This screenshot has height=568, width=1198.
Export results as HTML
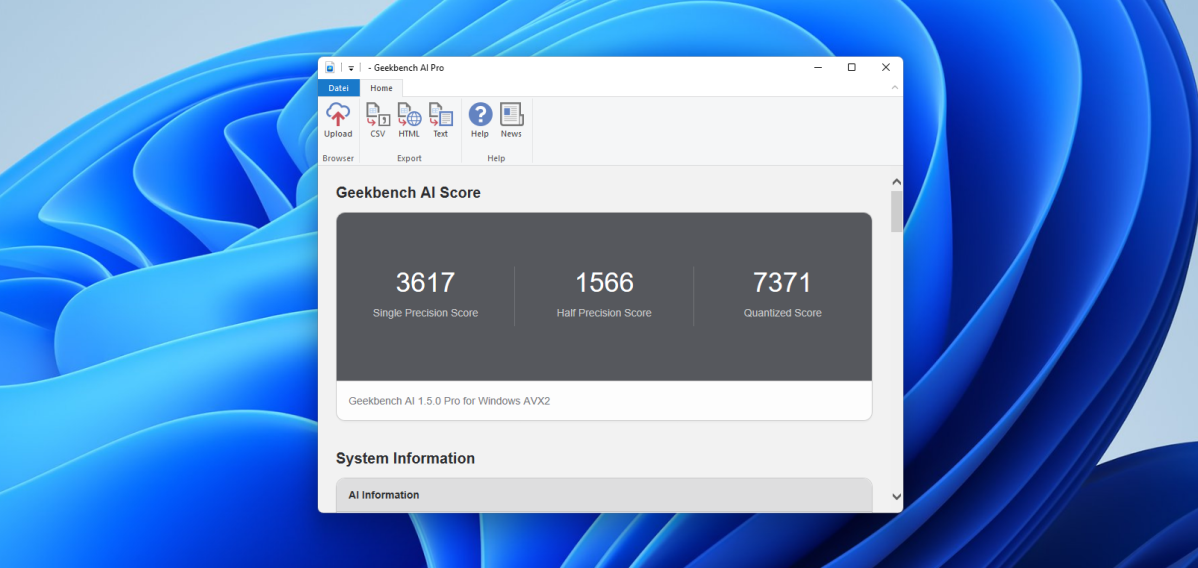(409, 115)
